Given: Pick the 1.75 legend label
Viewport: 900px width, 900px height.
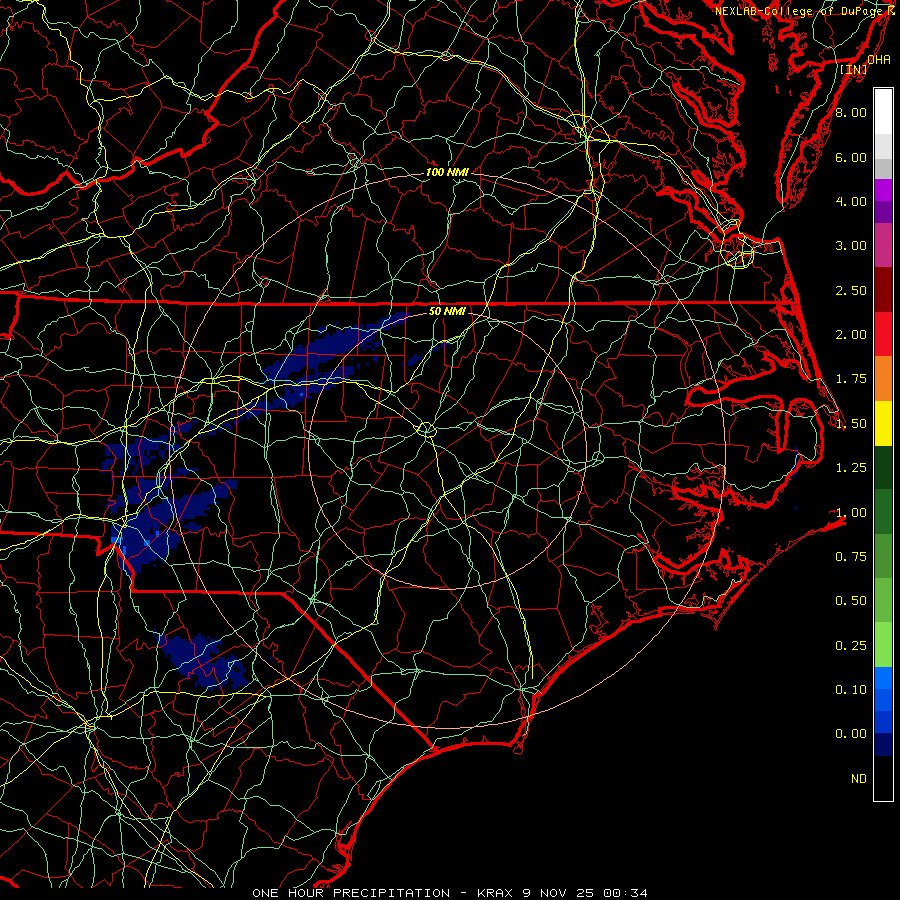Looking at the screenshot, I should click(851, 379).
